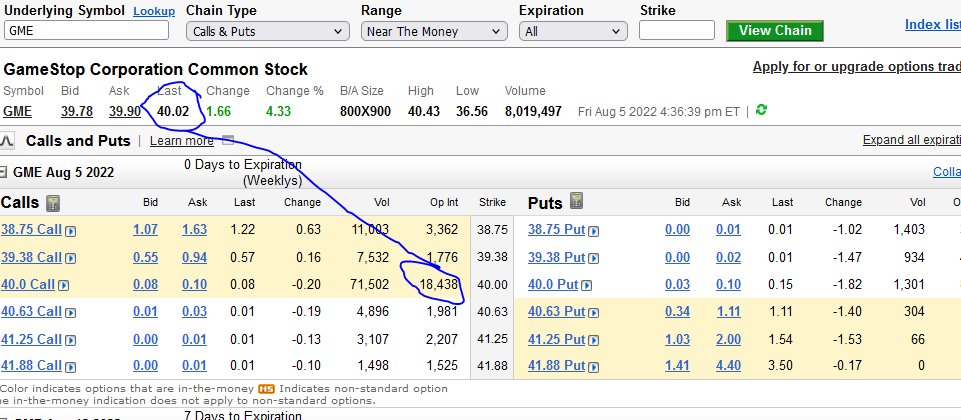Click the View Chain button
This screenshot has width=961, height=420.
click(x=775, y=31)
